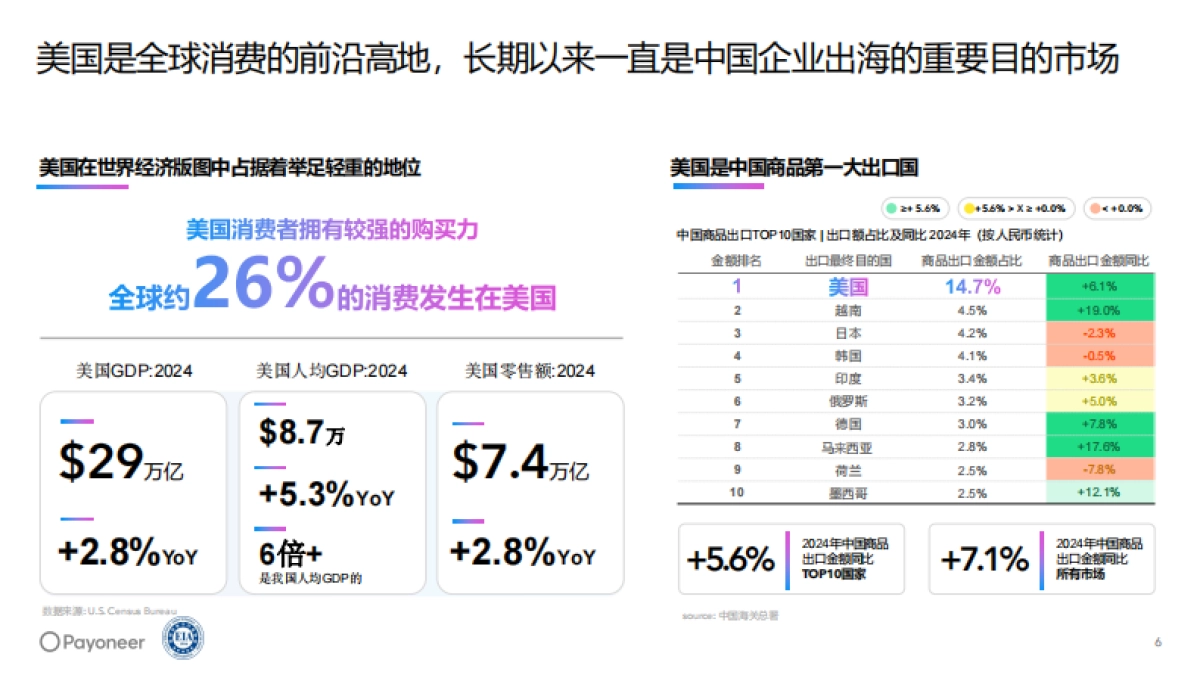The image size is (1200, 675).
Task: Click the Payoneer logo
Action: [x=93, y=642]
